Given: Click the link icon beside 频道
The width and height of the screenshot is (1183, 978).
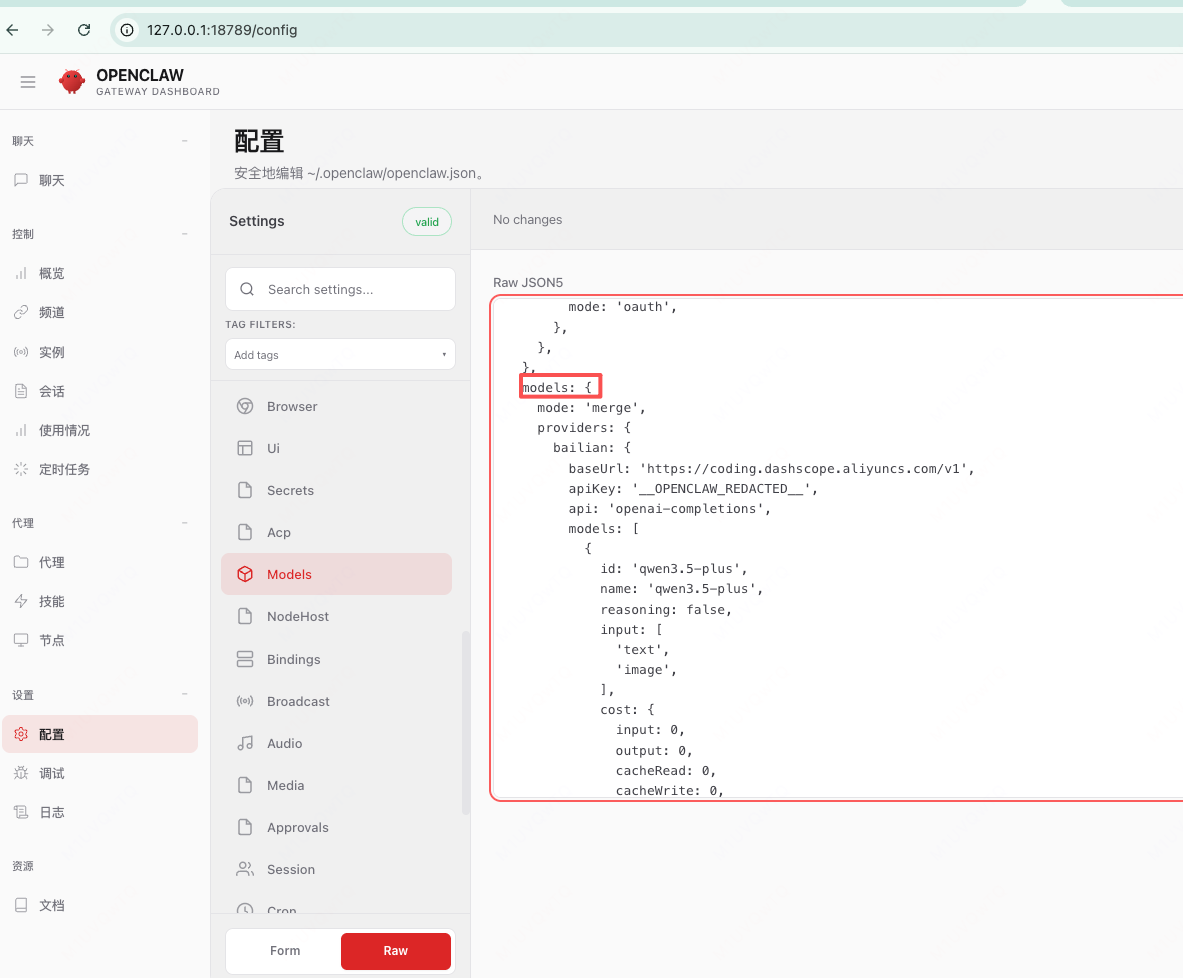Looking at the screenshot, I should pyautogui.click(x=21, y=312).
